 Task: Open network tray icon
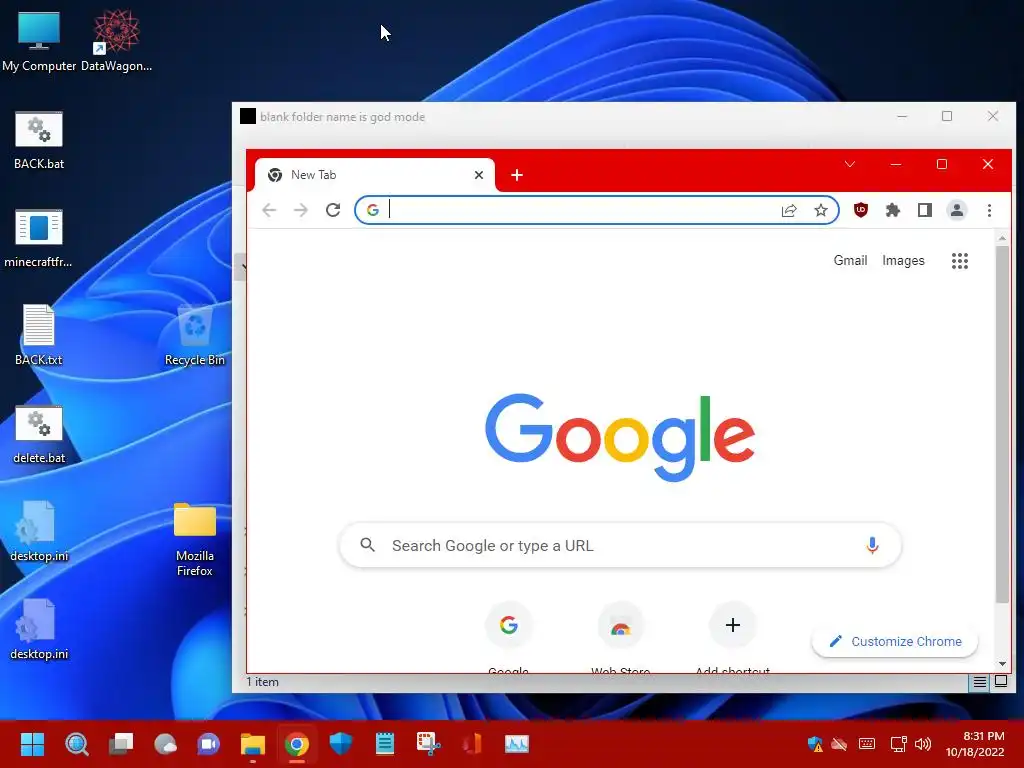899,744
